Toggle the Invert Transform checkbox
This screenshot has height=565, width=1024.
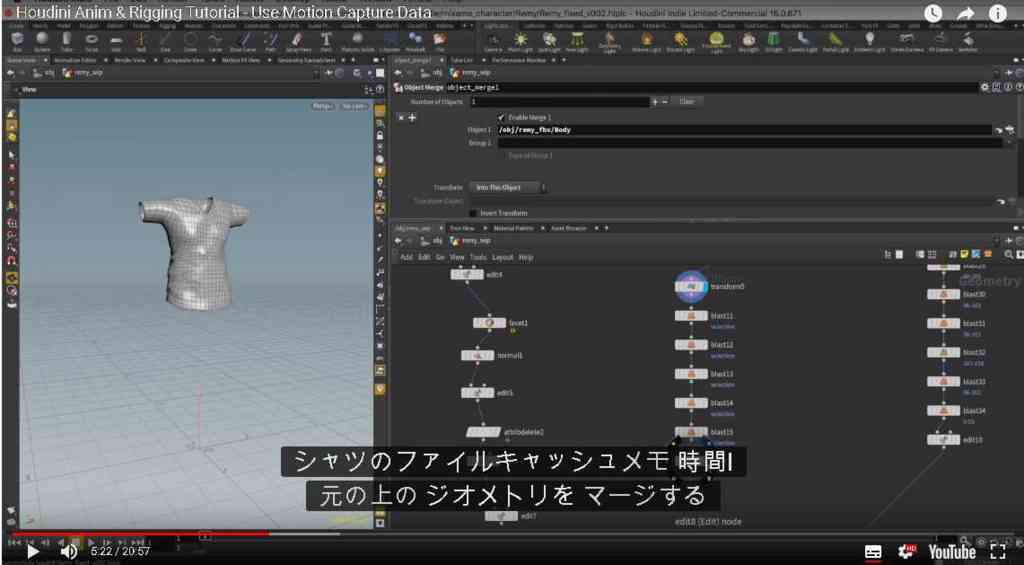(x=473, y=213)
